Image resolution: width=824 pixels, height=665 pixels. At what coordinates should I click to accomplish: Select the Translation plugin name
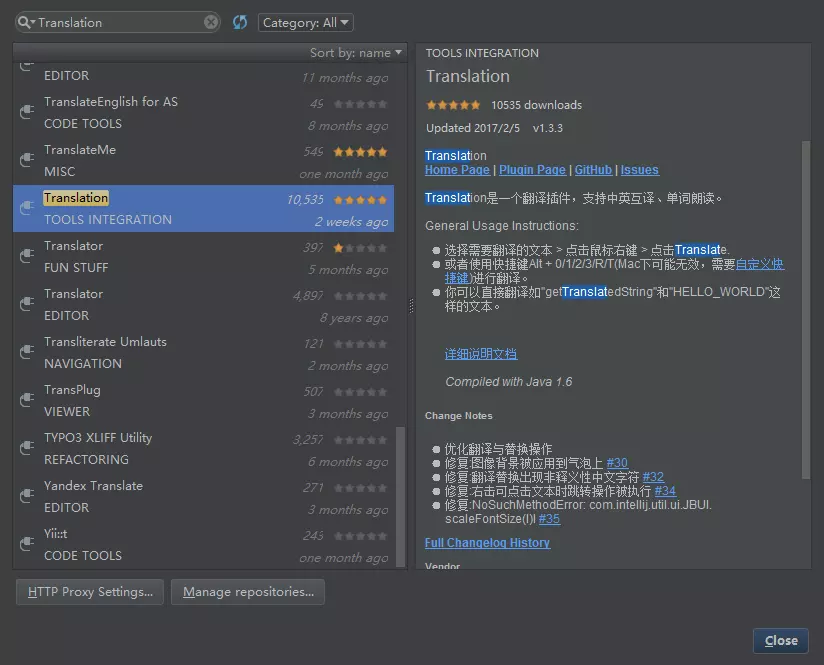[x=76, y=198]
